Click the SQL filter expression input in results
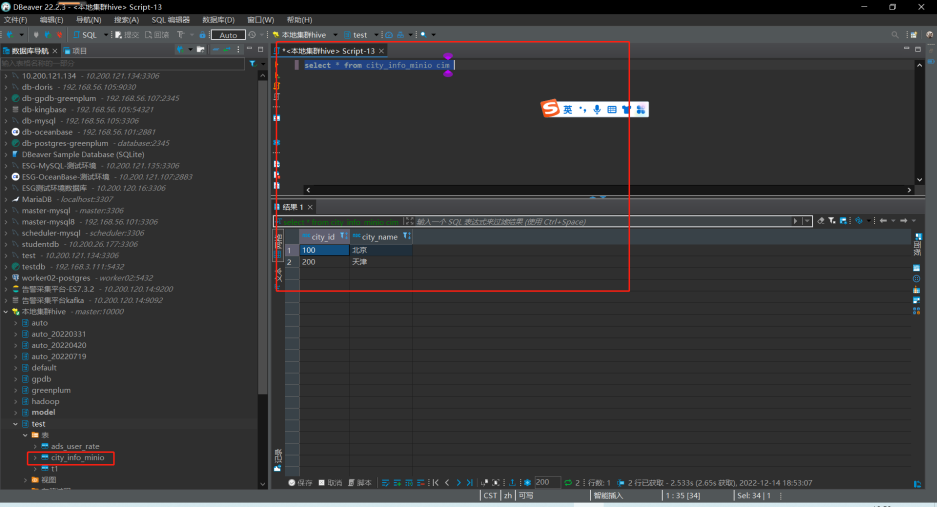The height and width of the screenshot is (507, 937). click(604, 221)
